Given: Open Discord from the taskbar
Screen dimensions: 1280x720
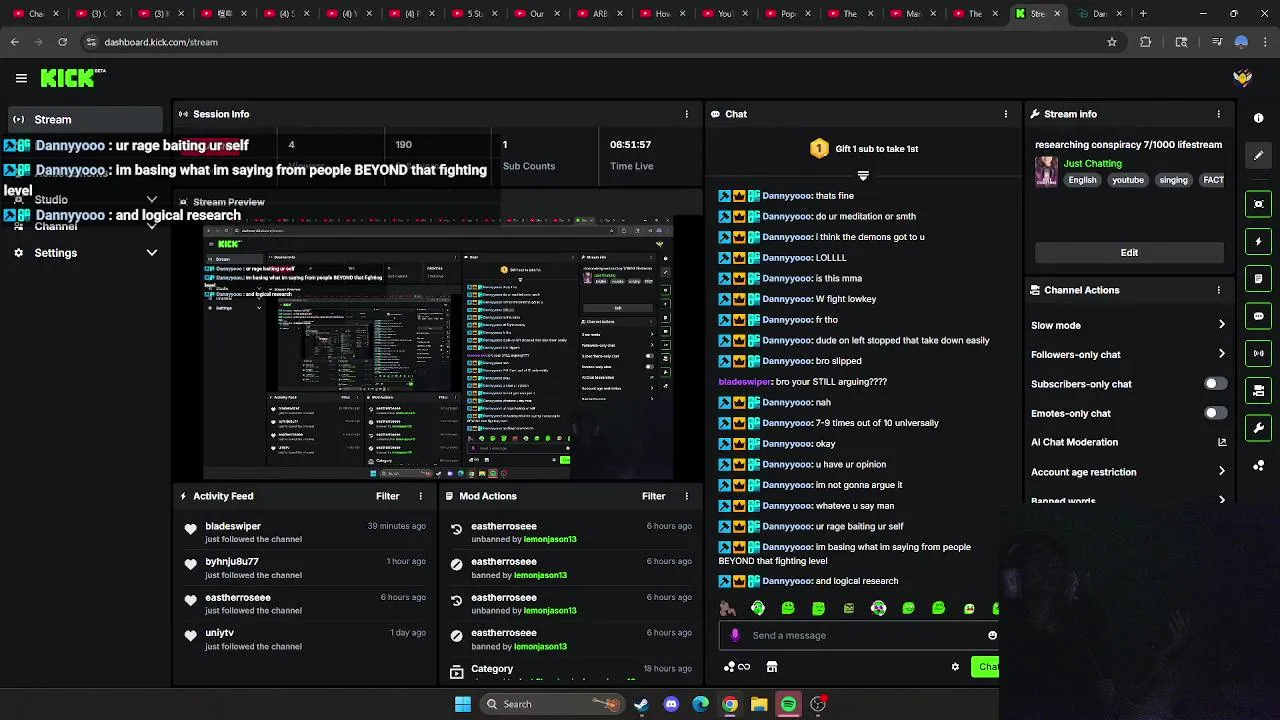Looking at the screenshot, I should point(671,704).
